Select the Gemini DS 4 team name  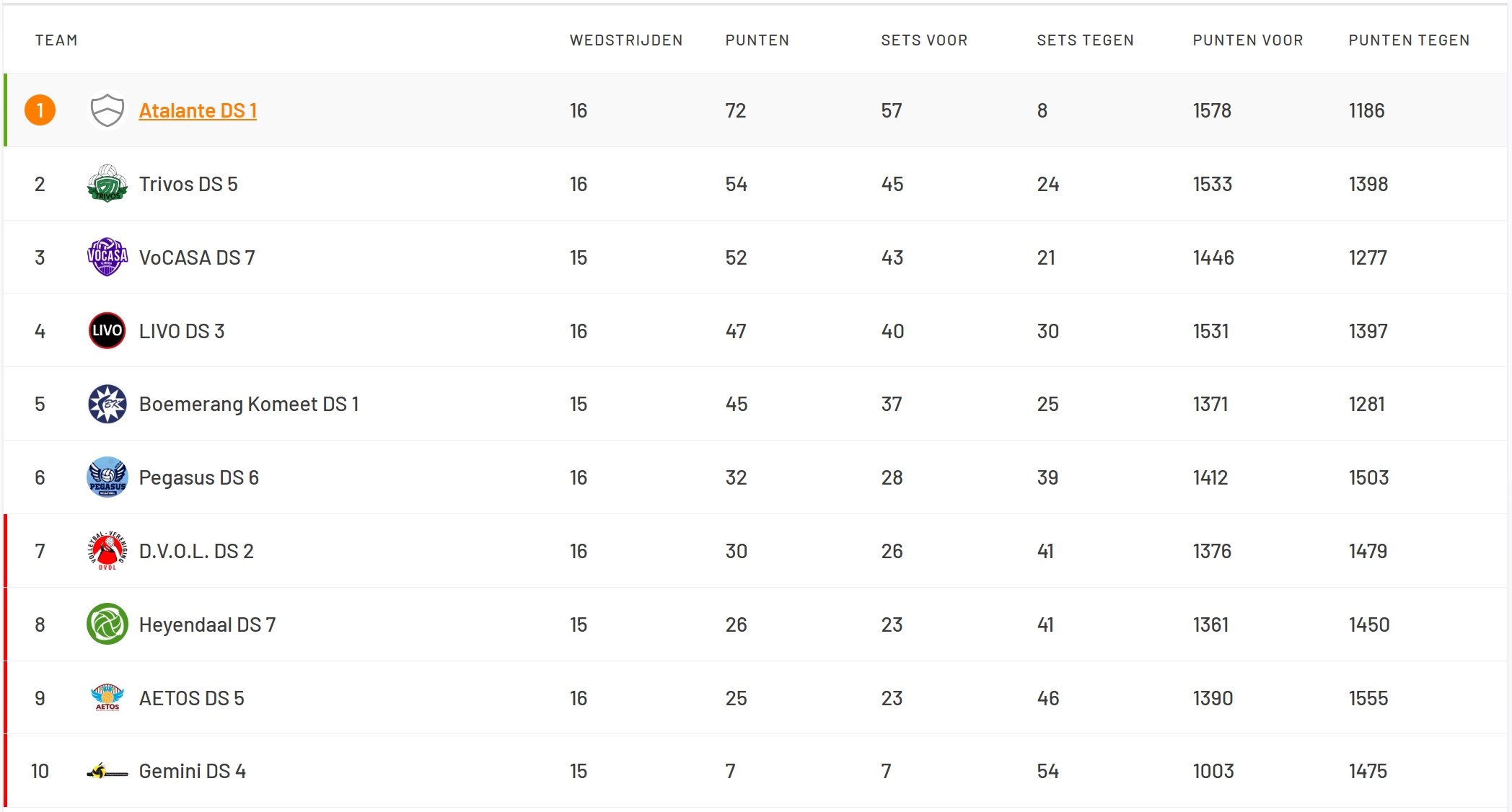tap(192, 772)
